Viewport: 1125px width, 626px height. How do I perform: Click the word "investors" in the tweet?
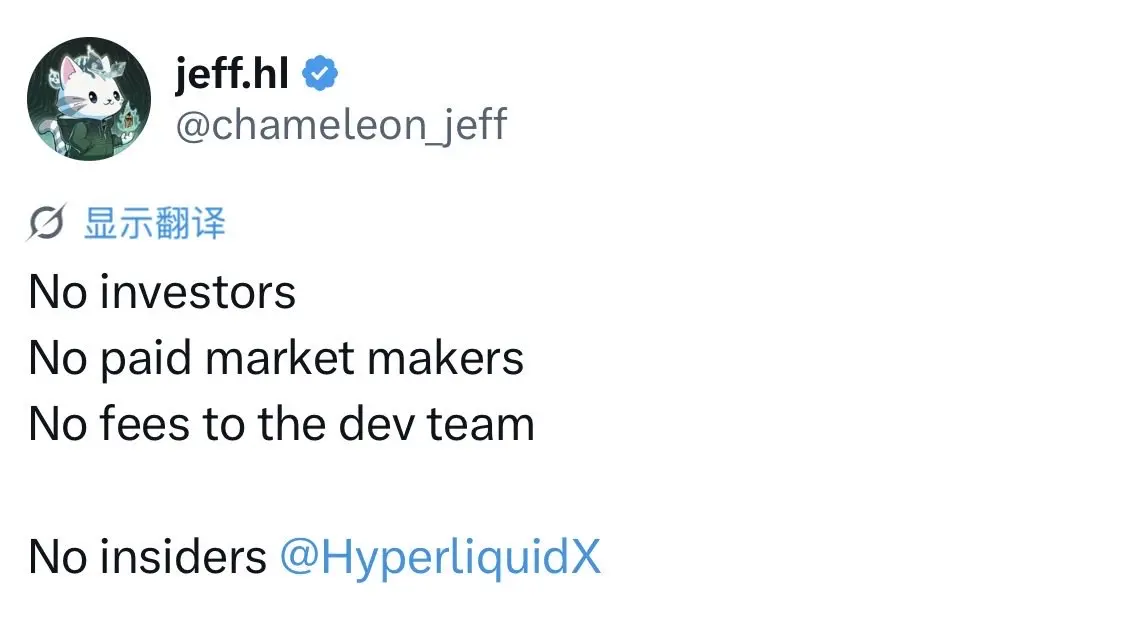(x=198, y=293)
